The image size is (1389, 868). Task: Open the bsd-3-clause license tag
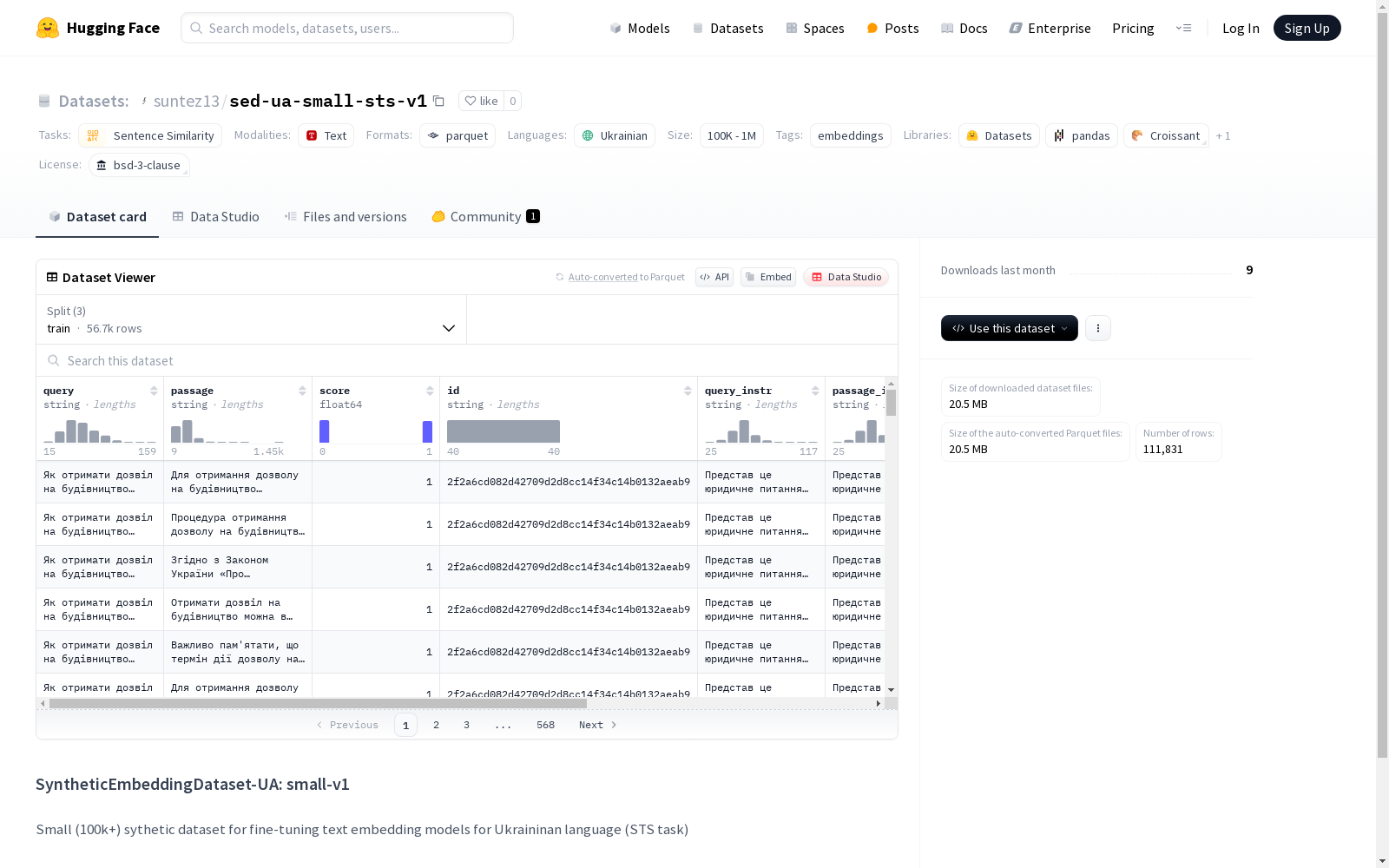(139, 165)
